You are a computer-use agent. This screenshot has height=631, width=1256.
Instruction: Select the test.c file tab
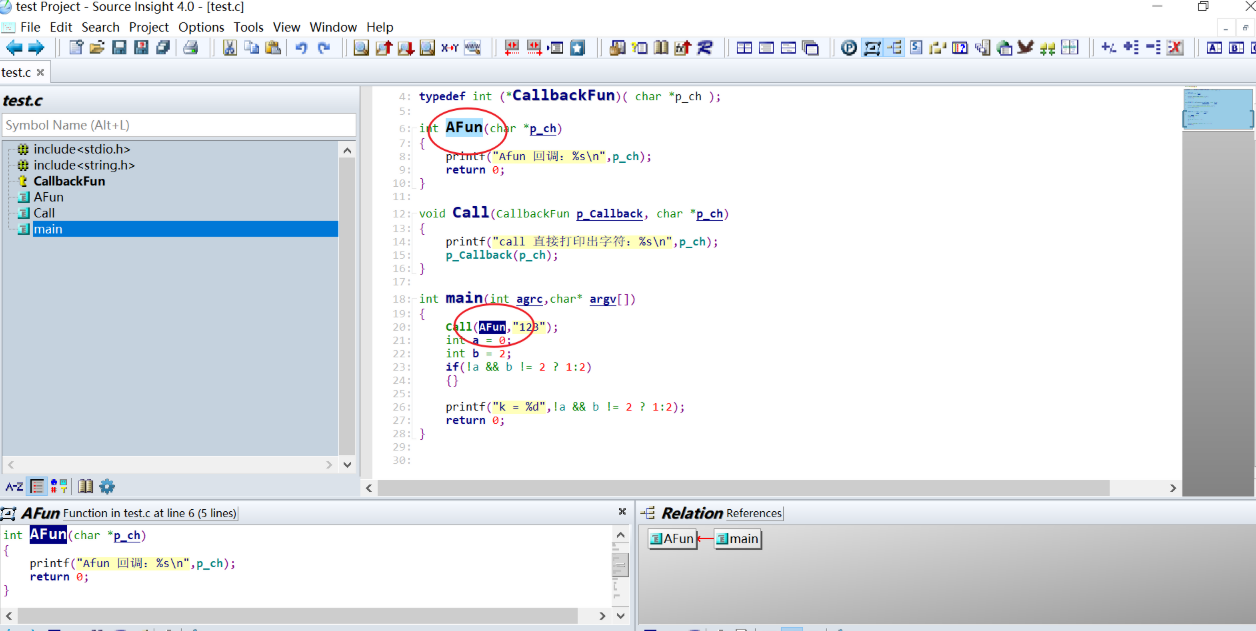tap(16, 72)
